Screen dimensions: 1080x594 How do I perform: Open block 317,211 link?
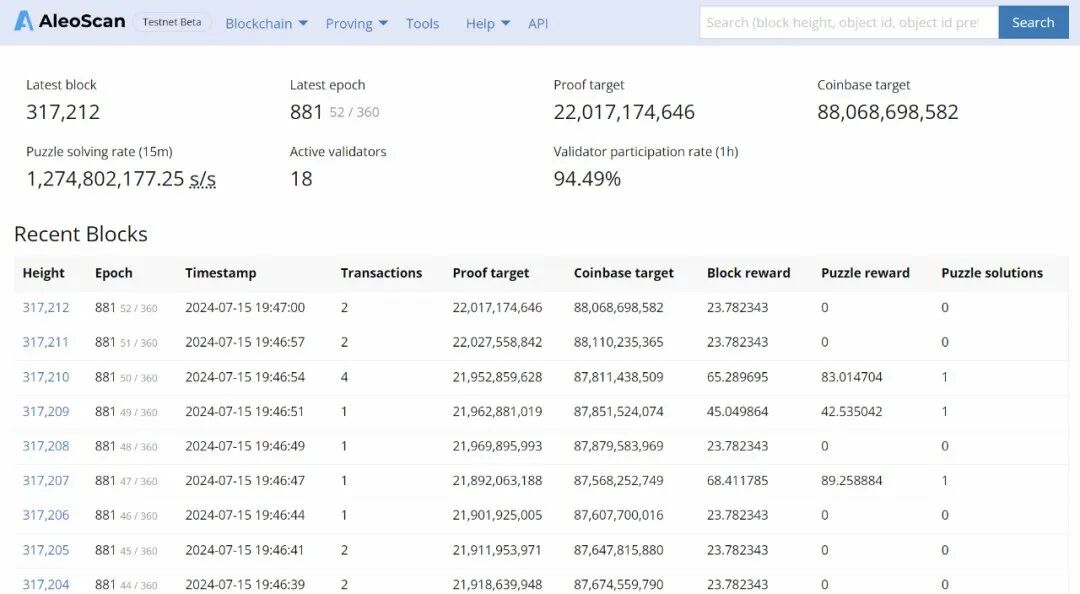(45, 342)
